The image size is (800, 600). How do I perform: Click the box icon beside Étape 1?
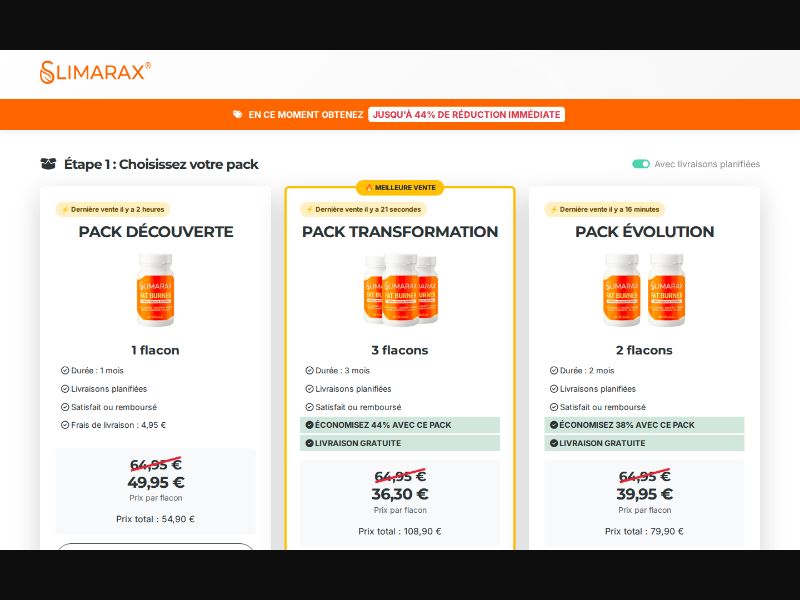(x=48, y=164)
